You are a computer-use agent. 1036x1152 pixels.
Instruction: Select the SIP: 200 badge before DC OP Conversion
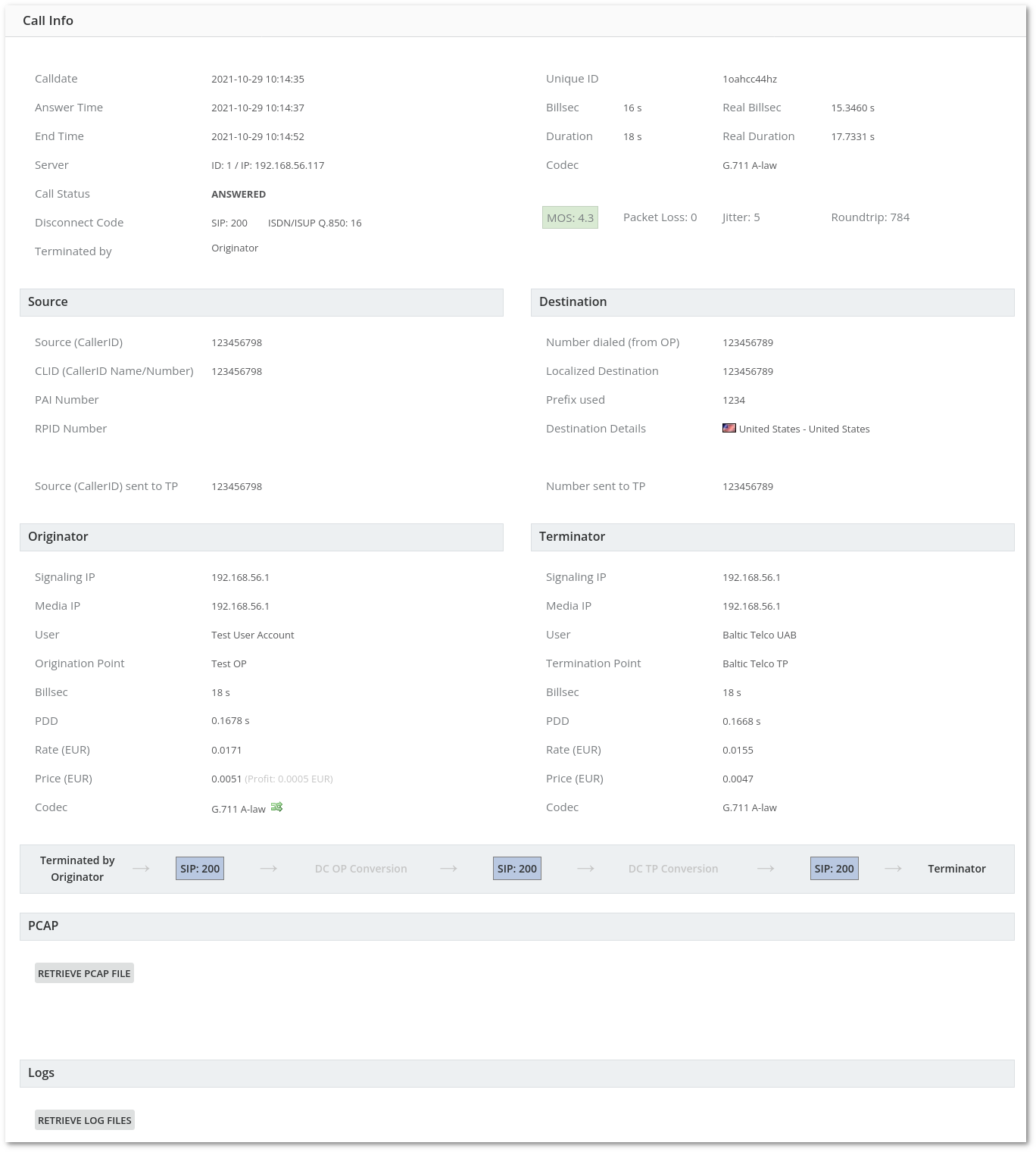pos(200,869)
